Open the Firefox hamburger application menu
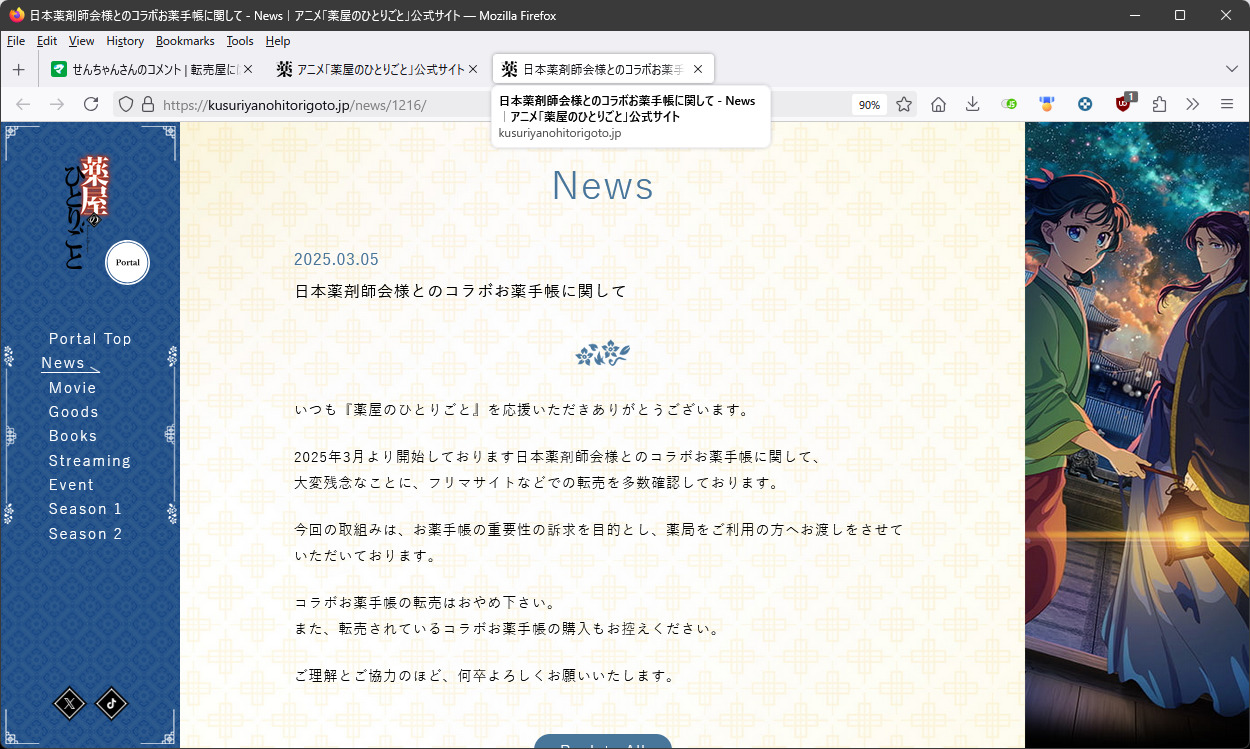Image resolution: width=1250 pixels, height=749 pixels. click(1227, 104)
